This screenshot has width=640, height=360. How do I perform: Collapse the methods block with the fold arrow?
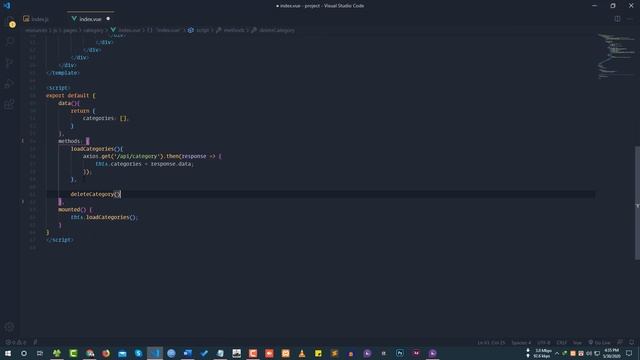[x=22, y=141]
